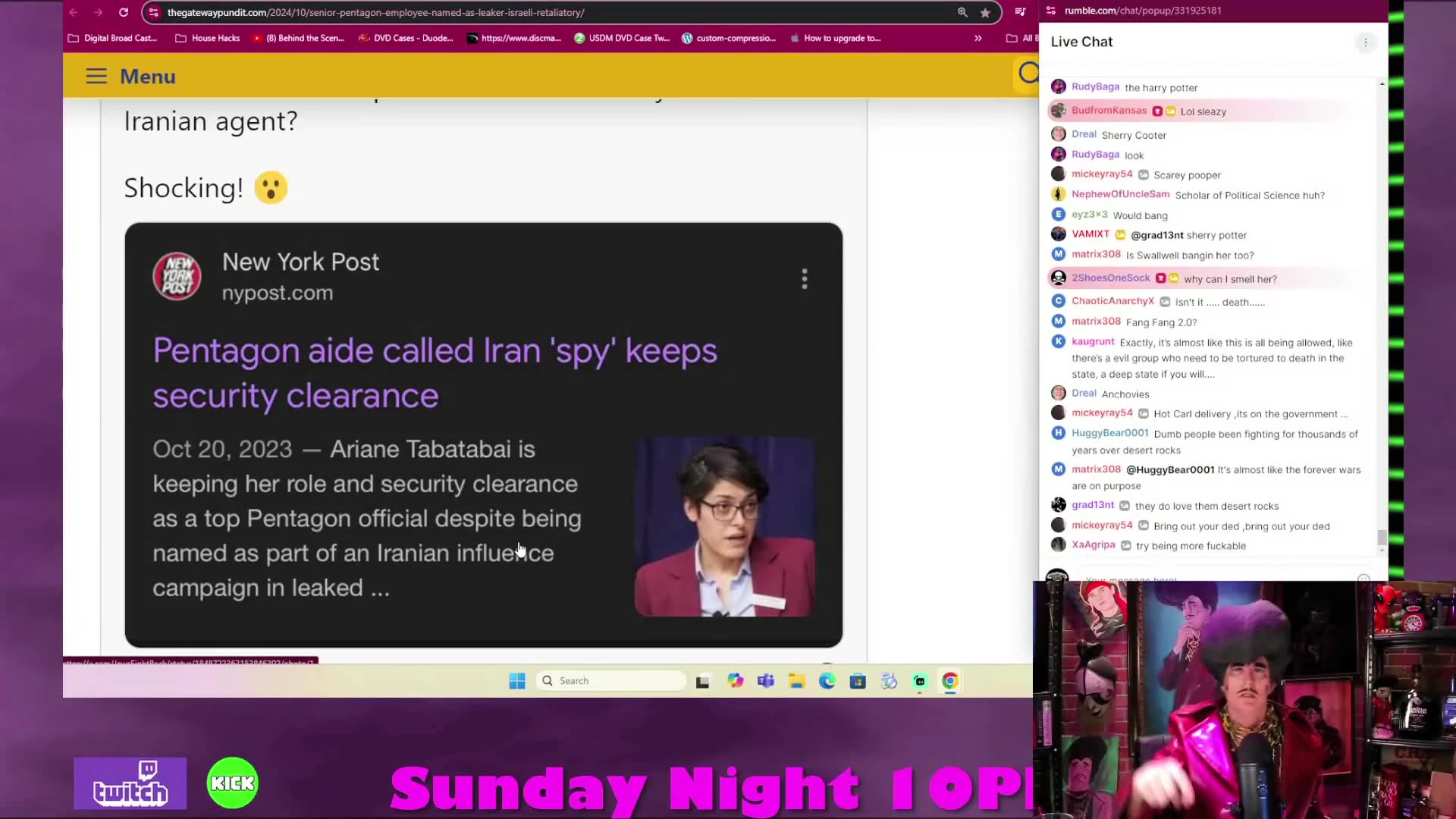The image size is (1456, 819).
Task: Open the website hamburger Menu
Action: 96,76
